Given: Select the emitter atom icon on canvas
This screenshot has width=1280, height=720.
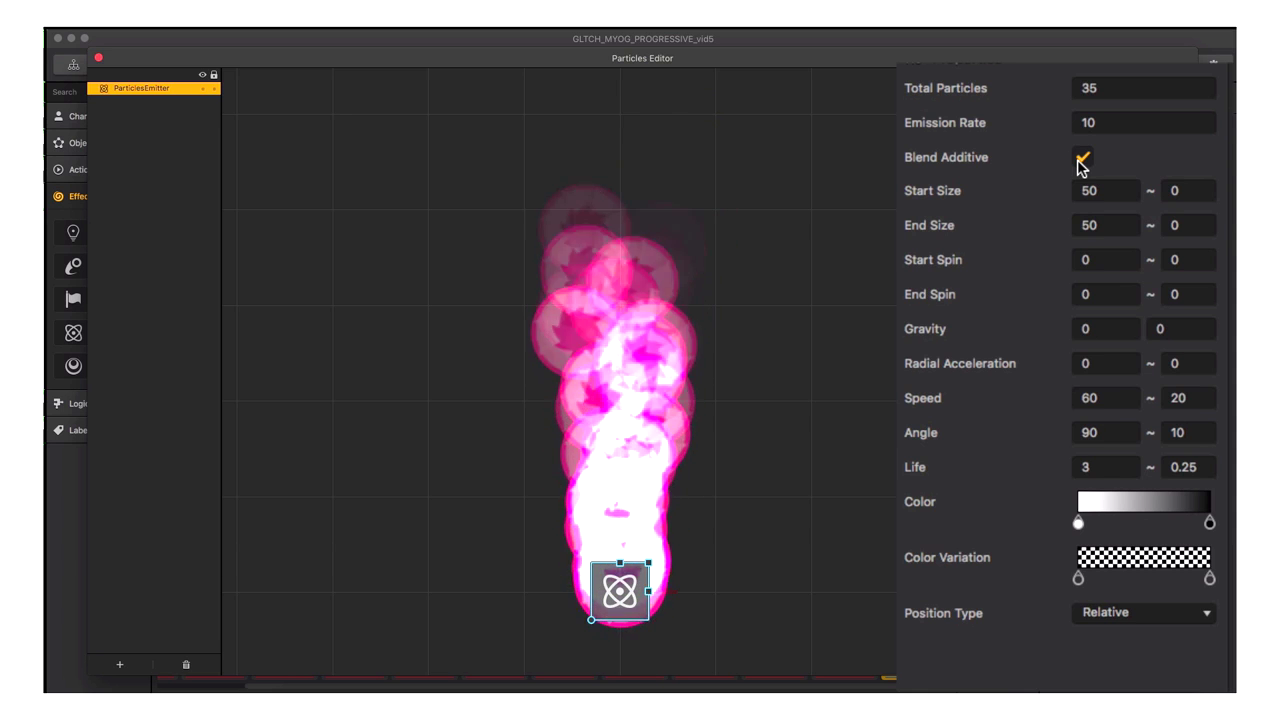Looking at the screenshot, I should pyautogui.click(x=620, y=592).
